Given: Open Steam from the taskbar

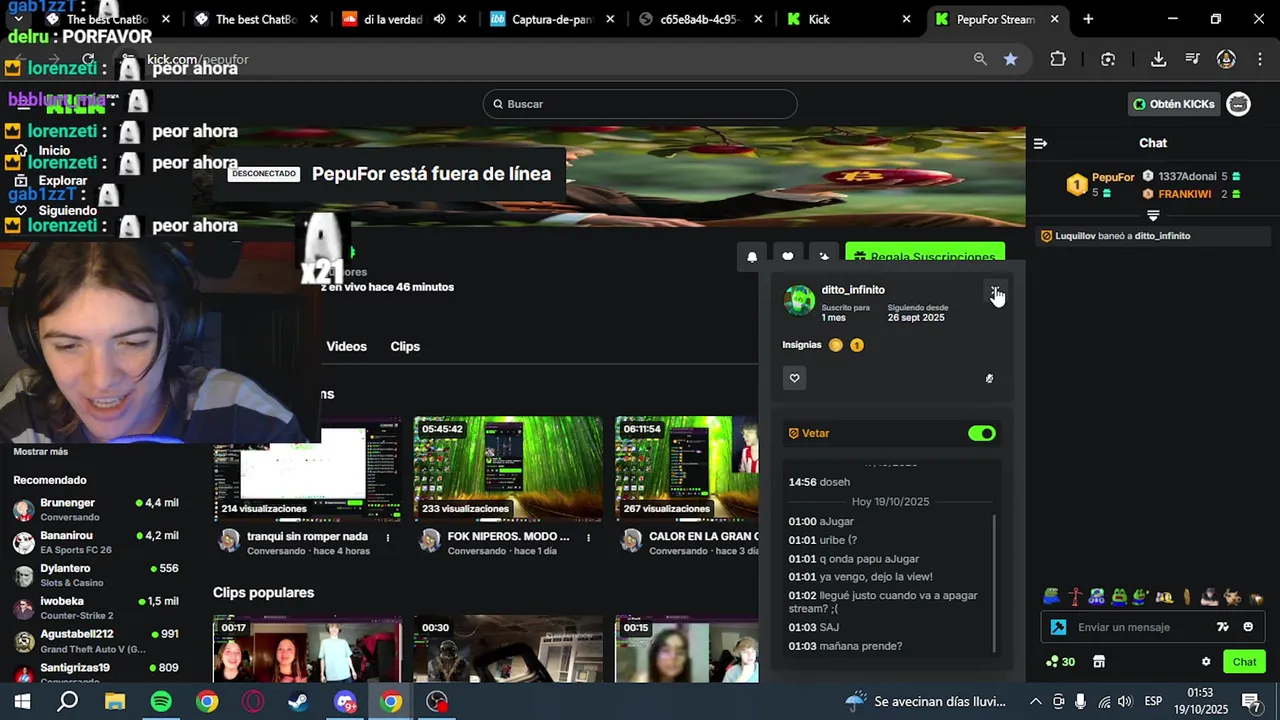Looking at the screenshot, I should [298, 702].
